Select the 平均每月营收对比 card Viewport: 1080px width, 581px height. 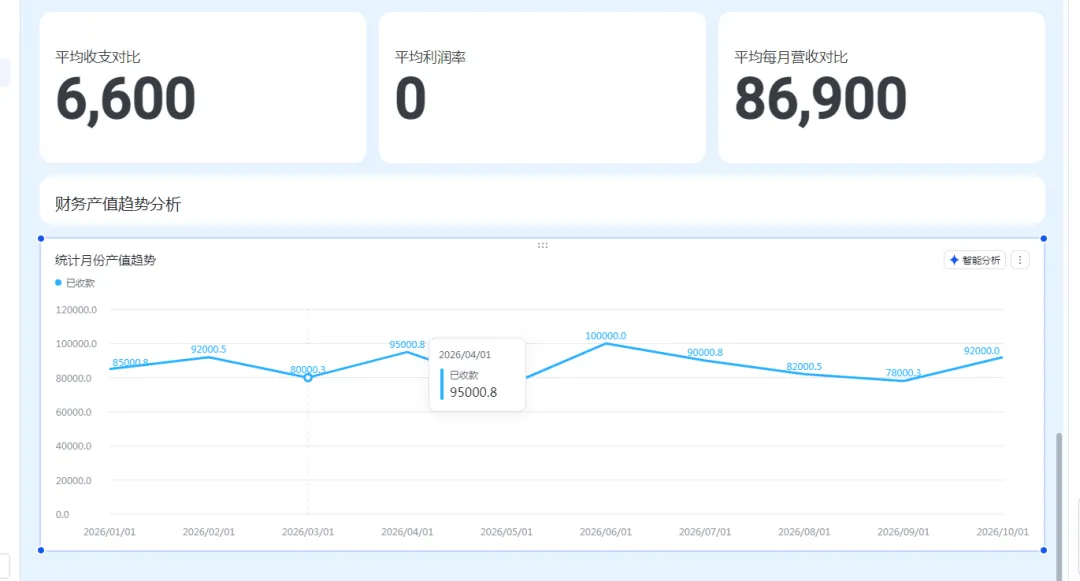882,87
